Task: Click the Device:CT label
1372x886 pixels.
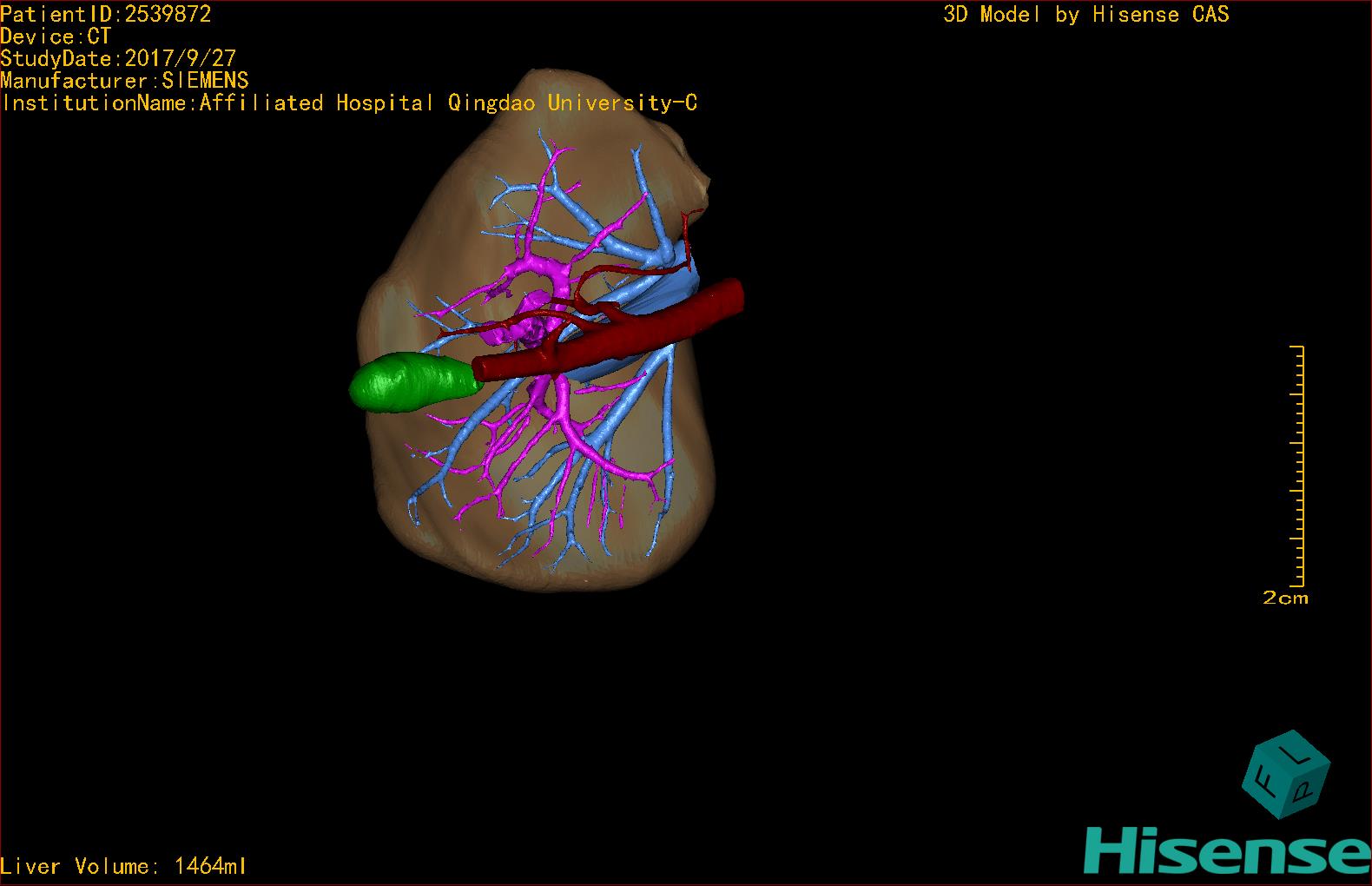Action: (x=56, y=36)
